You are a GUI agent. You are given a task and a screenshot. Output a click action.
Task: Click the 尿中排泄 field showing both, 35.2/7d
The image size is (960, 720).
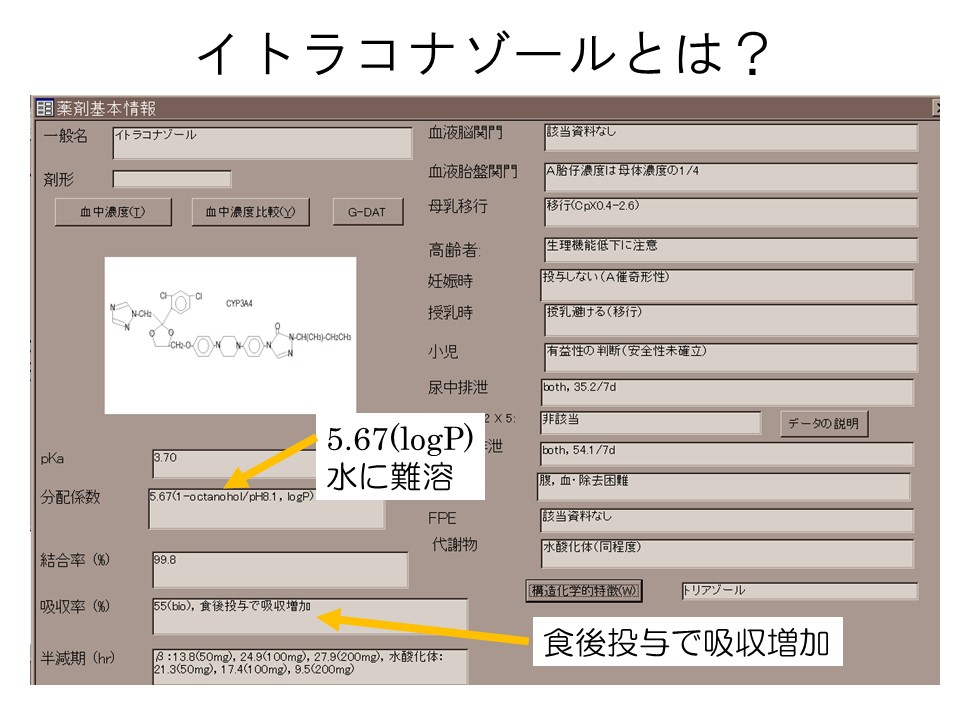(726, 392)
